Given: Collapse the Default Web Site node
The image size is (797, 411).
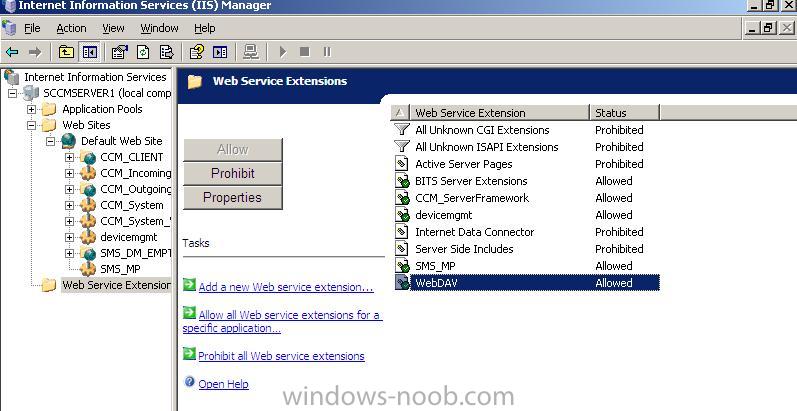Looking at the screenshot, I should point(50,141).
